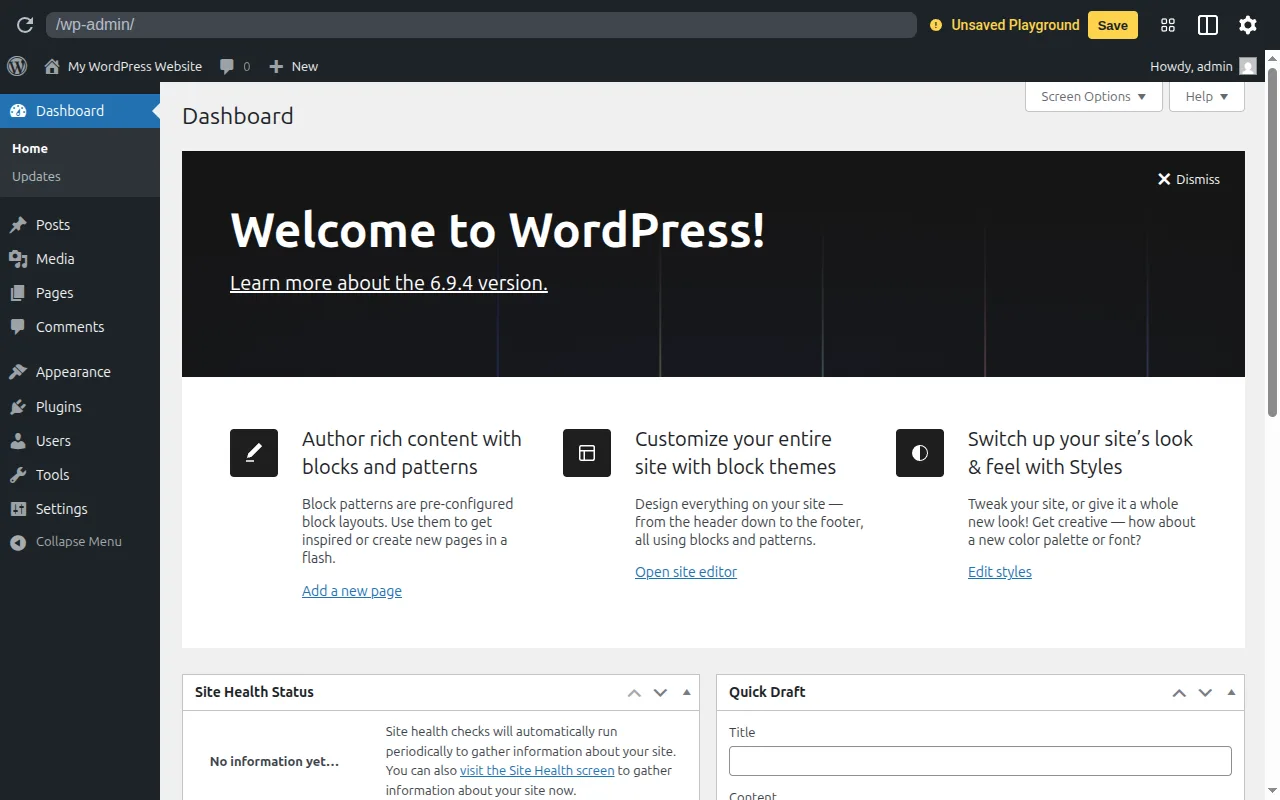
Task: Open the Help dropdown
Action: click(x=1206, y=96)
